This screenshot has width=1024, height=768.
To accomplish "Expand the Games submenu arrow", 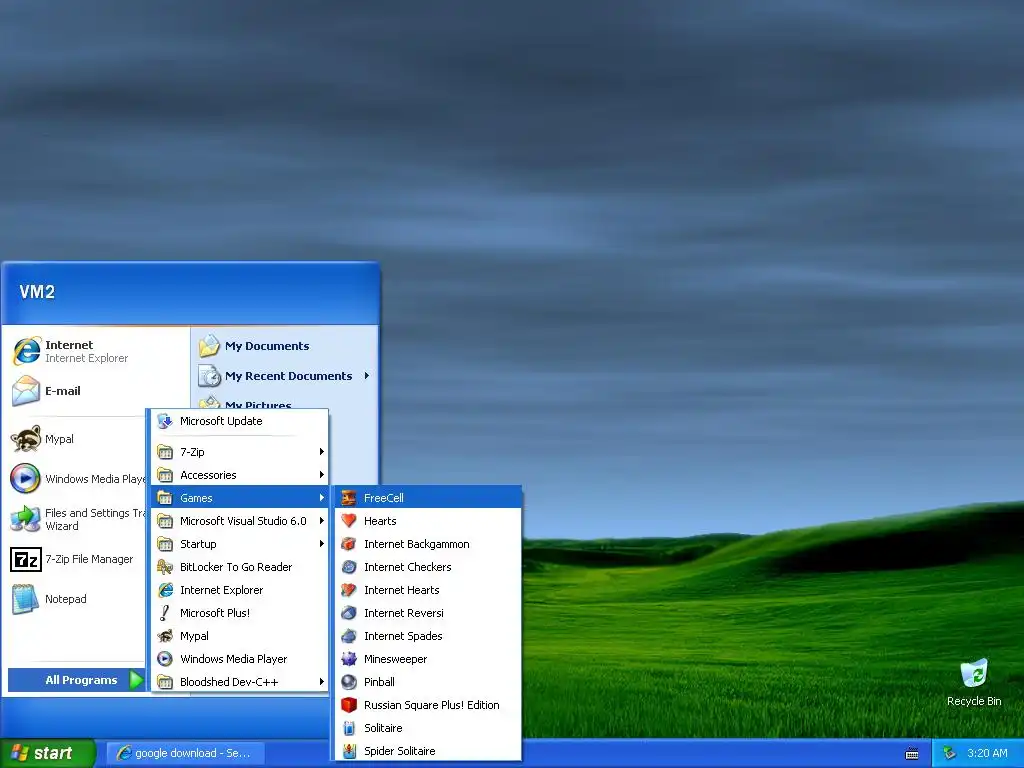I will (321, 498).
